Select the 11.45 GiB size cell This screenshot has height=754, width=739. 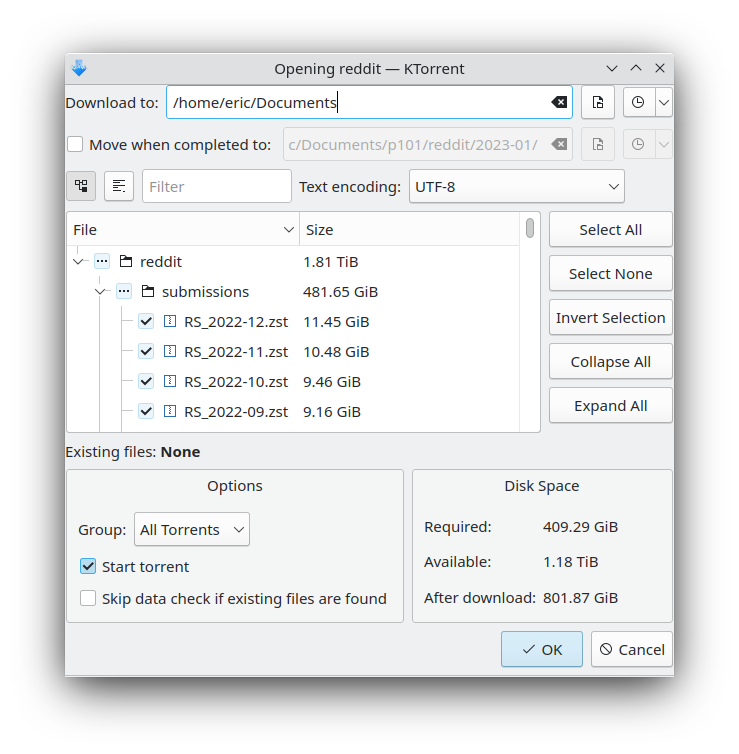pos(336,321)
